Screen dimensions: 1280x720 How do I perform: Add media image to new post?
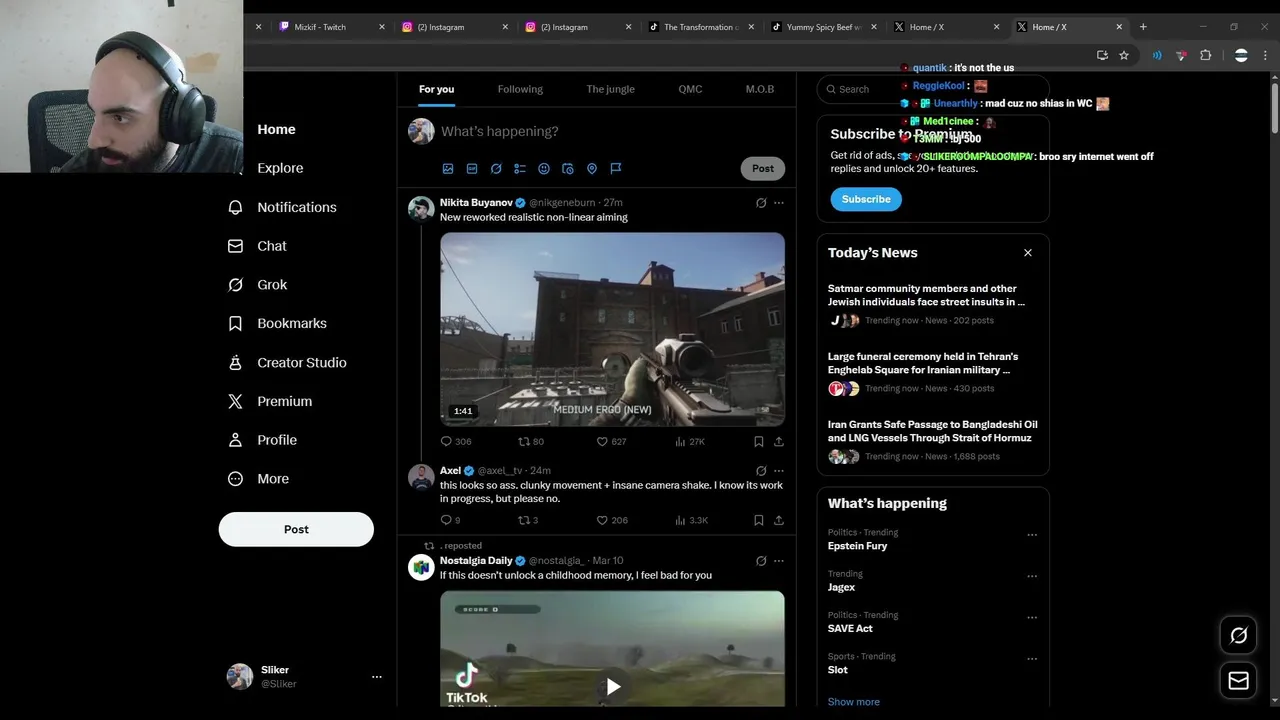(448, 169)
